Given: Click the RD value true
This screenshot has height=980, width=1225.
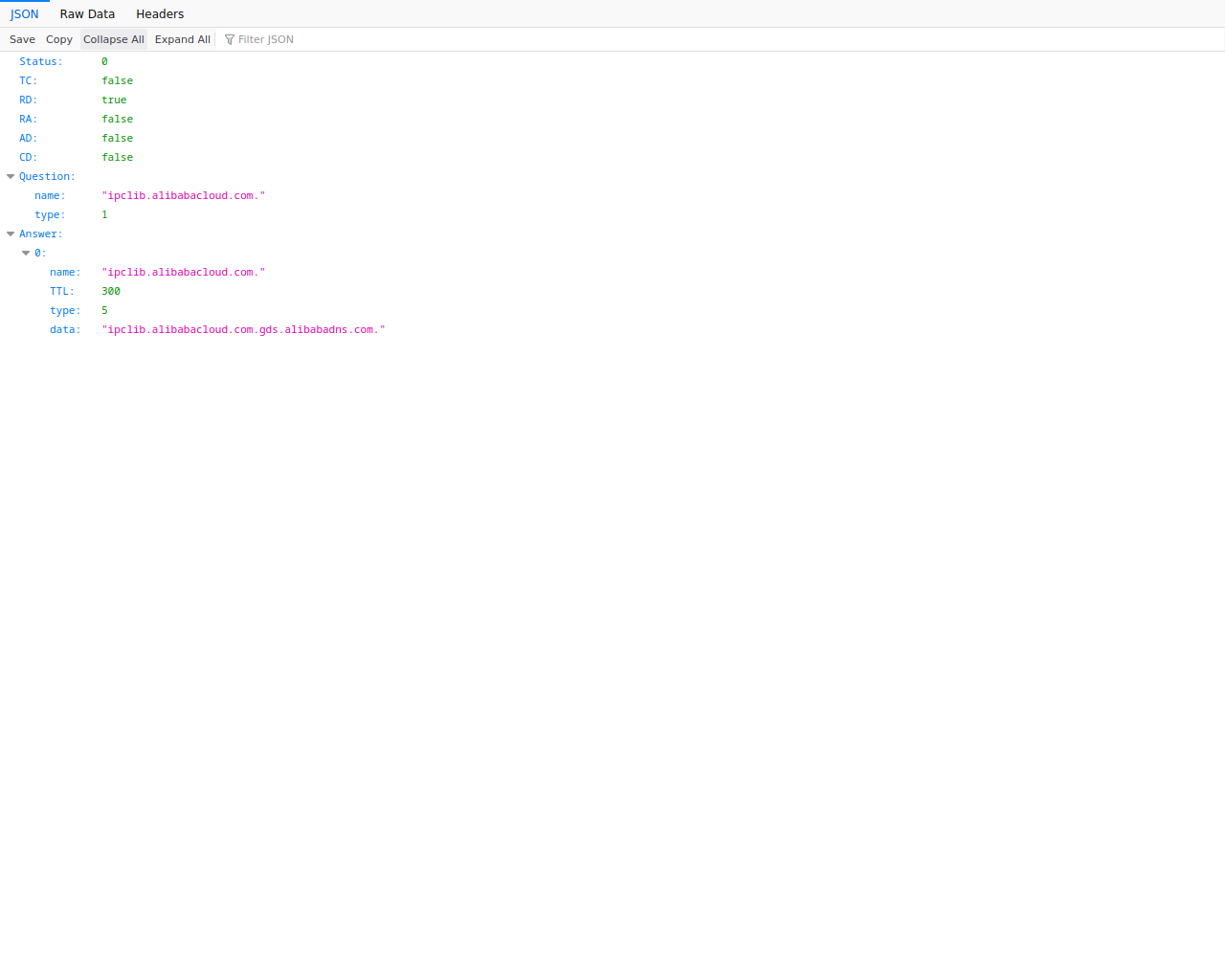Looking at the screenshot, I should pos(114,100).
